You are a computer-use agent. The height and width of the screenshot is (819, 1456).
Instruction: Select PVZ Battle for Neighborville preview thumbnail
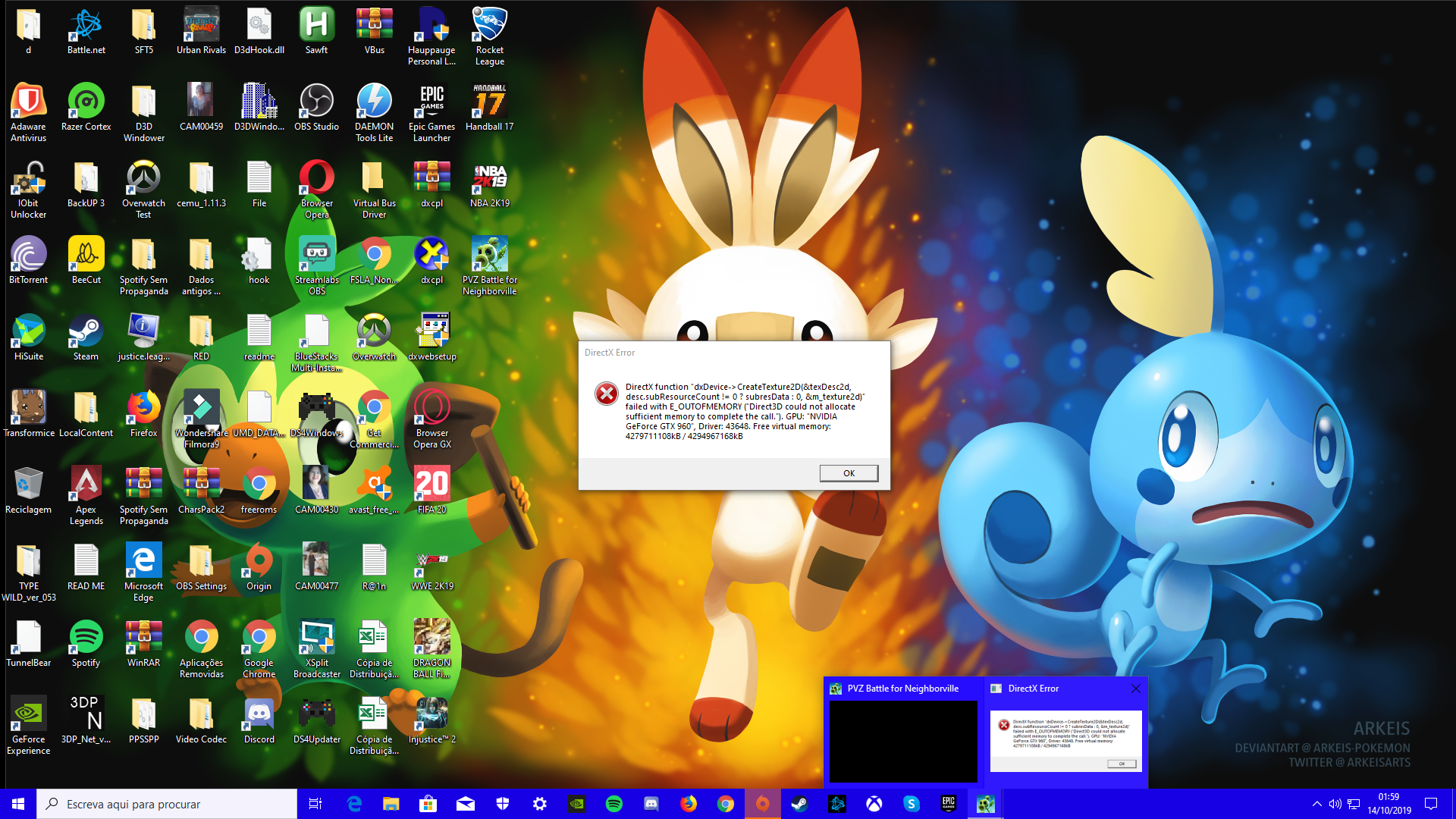tap(902, 741)
